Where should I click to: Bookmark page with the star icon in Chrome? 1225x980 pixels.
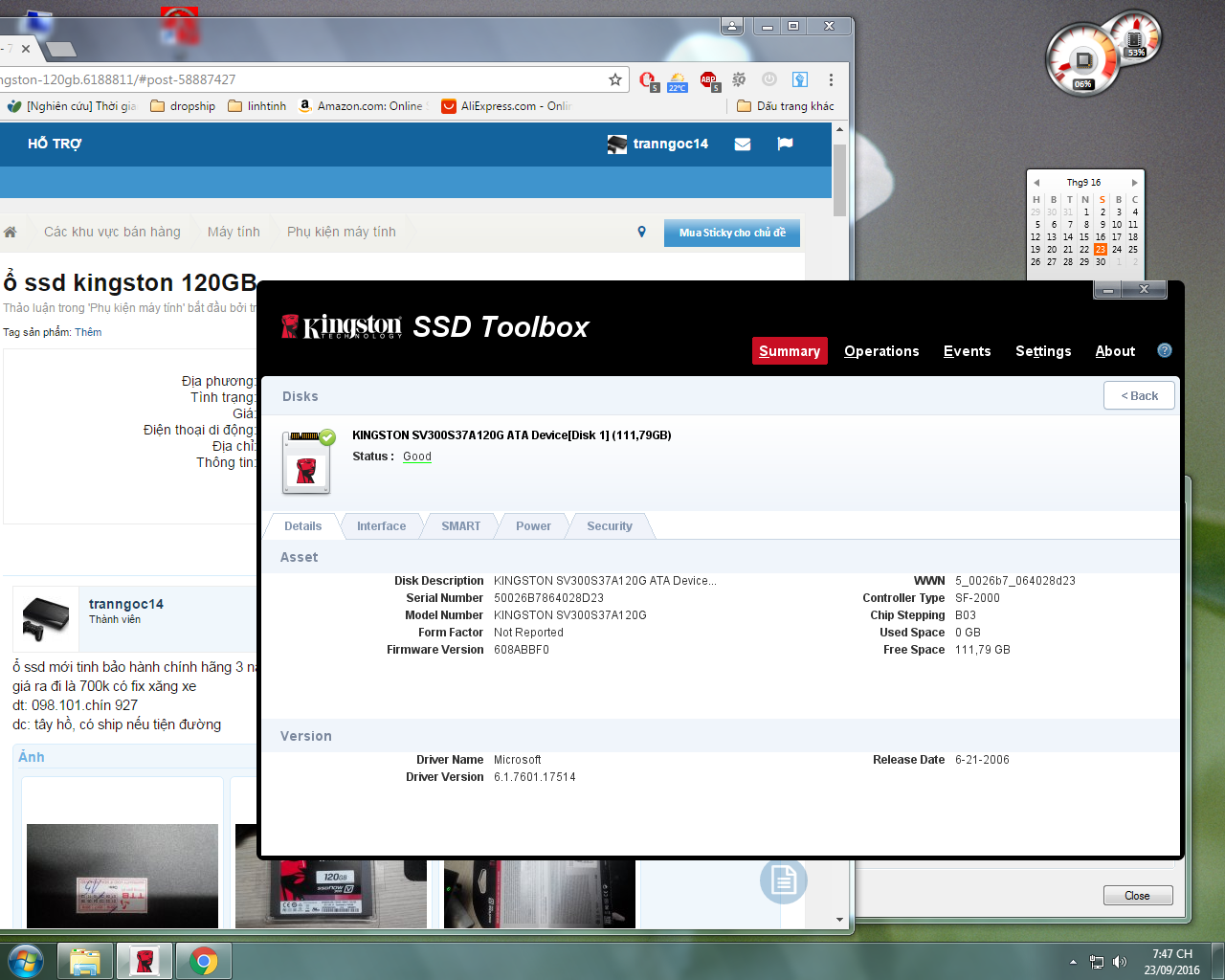615,79
